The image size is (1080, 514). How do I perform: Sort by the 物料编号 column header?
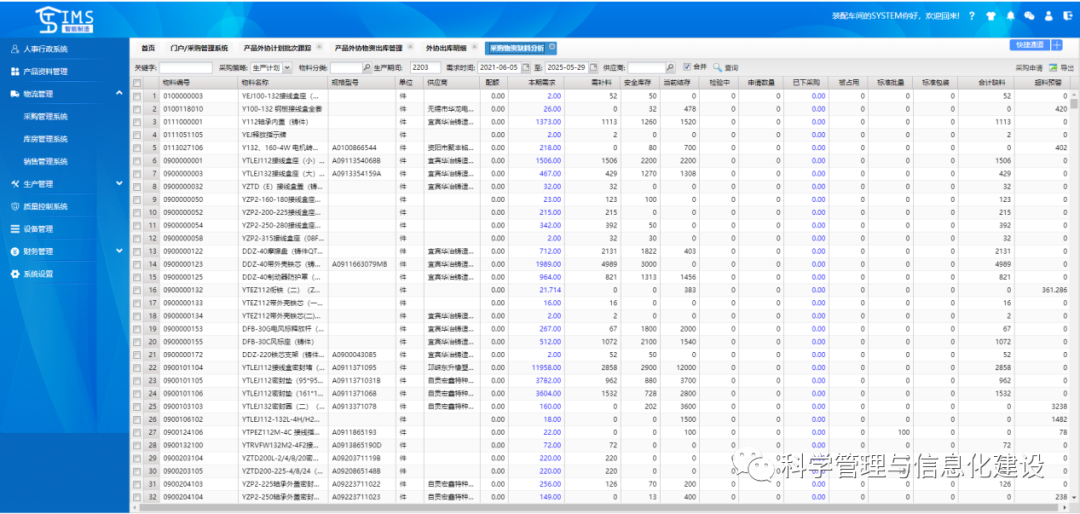point(199,82)
